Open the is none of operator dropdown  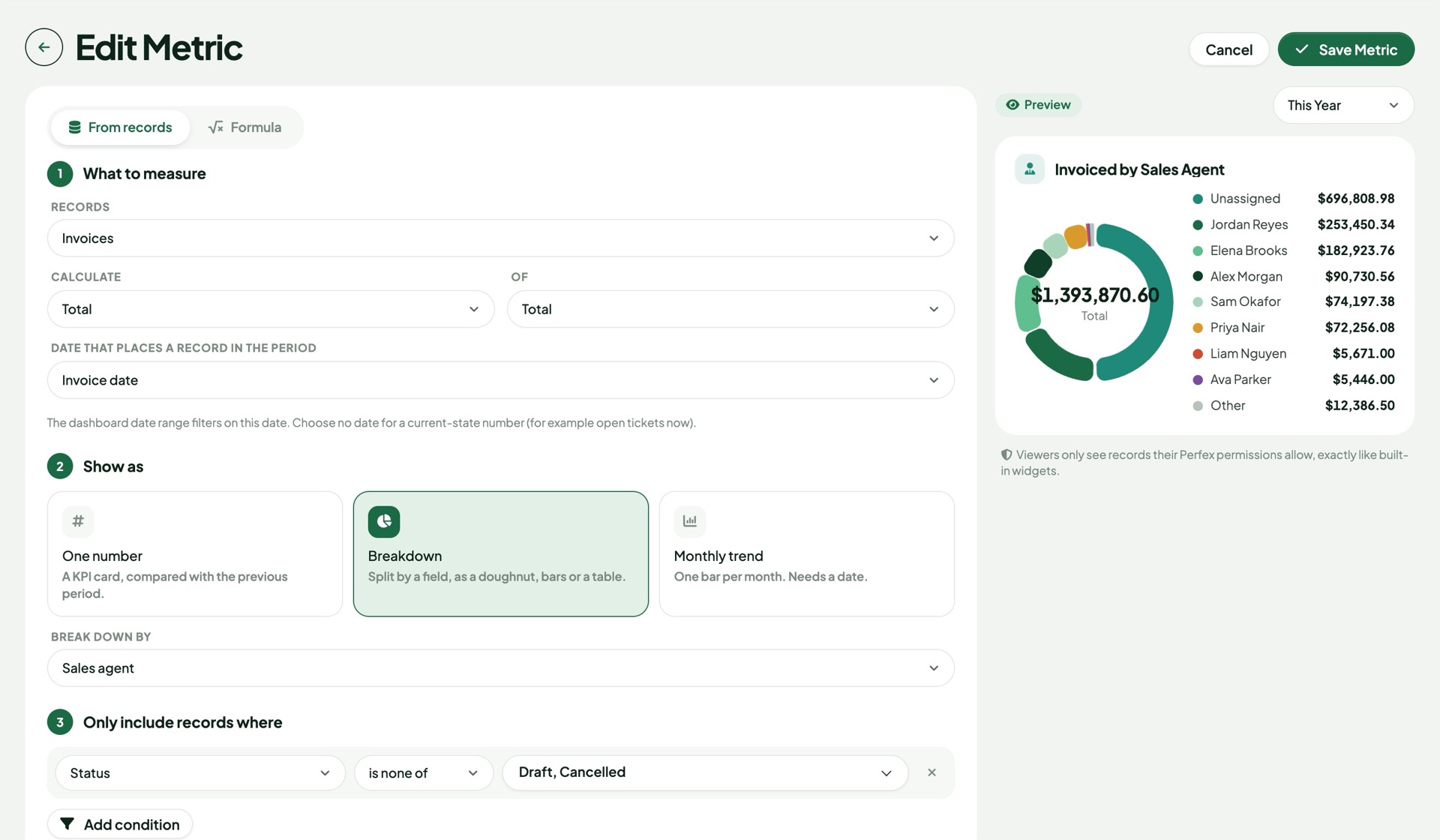(424, 772)
